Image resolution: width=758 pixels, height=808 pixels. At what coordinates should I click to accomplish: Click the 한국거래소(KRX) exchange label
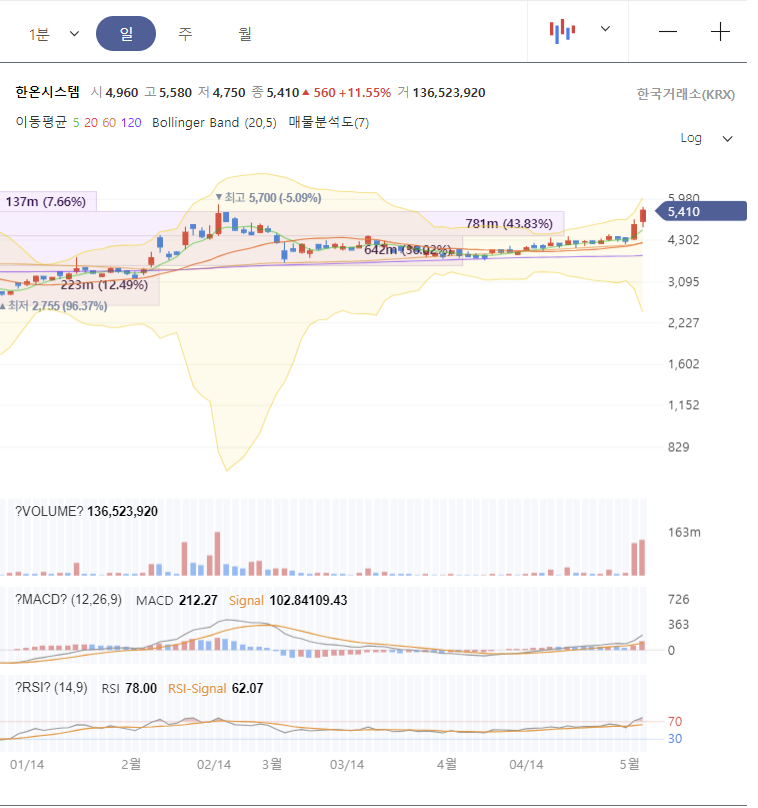(x=686, y=94)
